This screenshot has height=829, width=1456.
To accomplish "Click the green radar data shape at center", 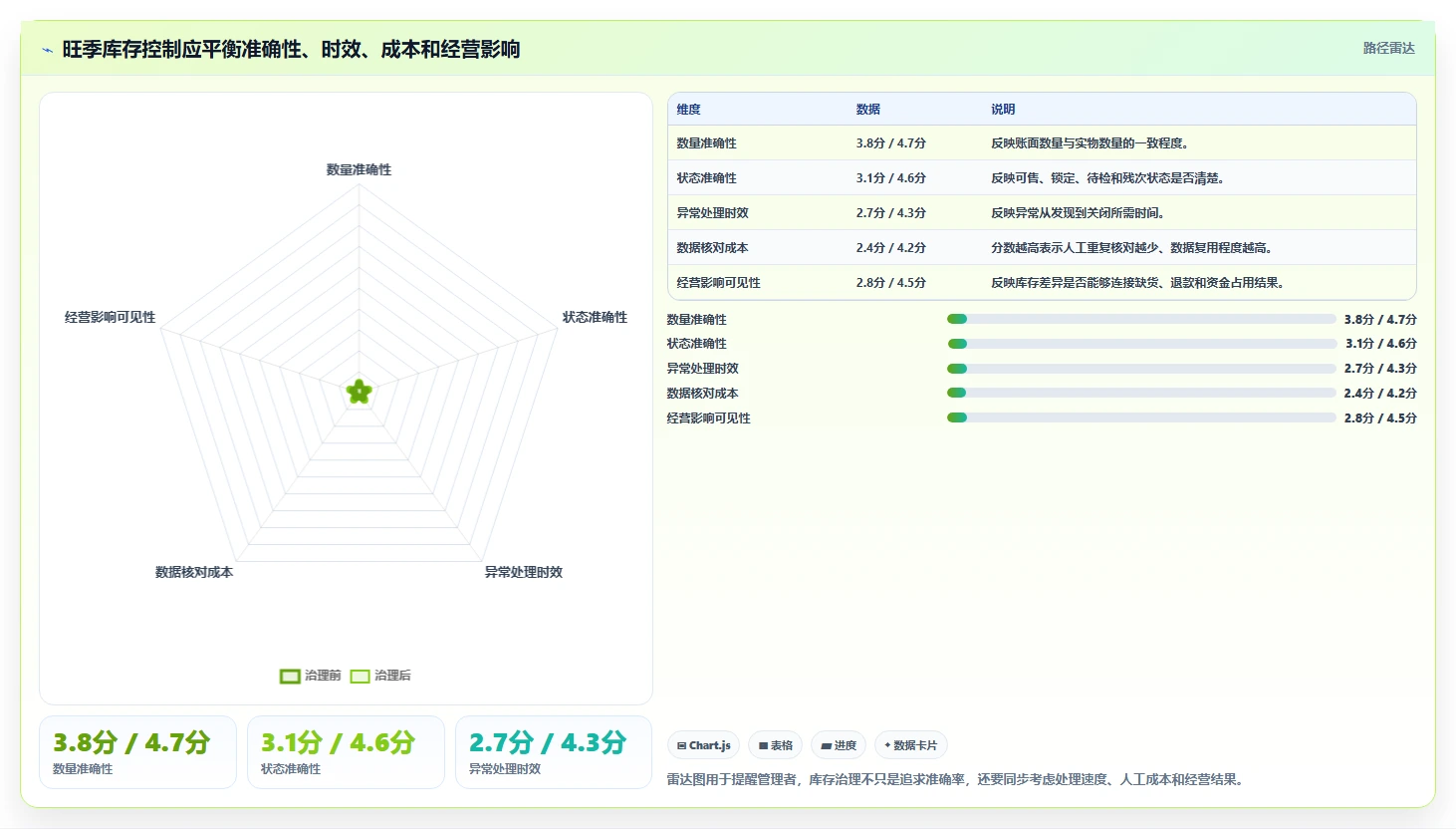I will point(359,392).
